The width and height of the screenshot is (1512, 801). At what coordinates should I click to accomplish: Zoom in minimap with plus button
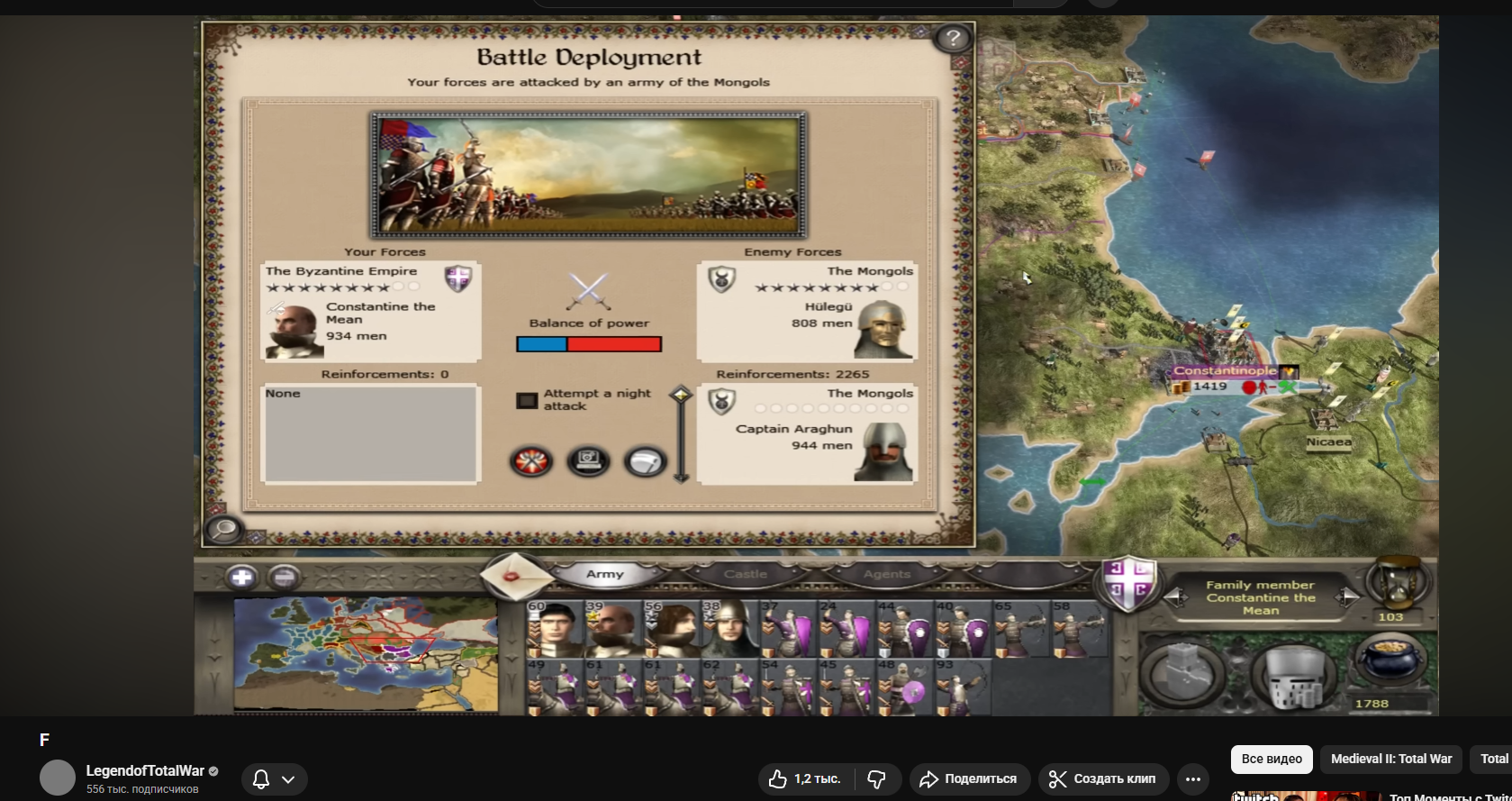coord(241,577)
